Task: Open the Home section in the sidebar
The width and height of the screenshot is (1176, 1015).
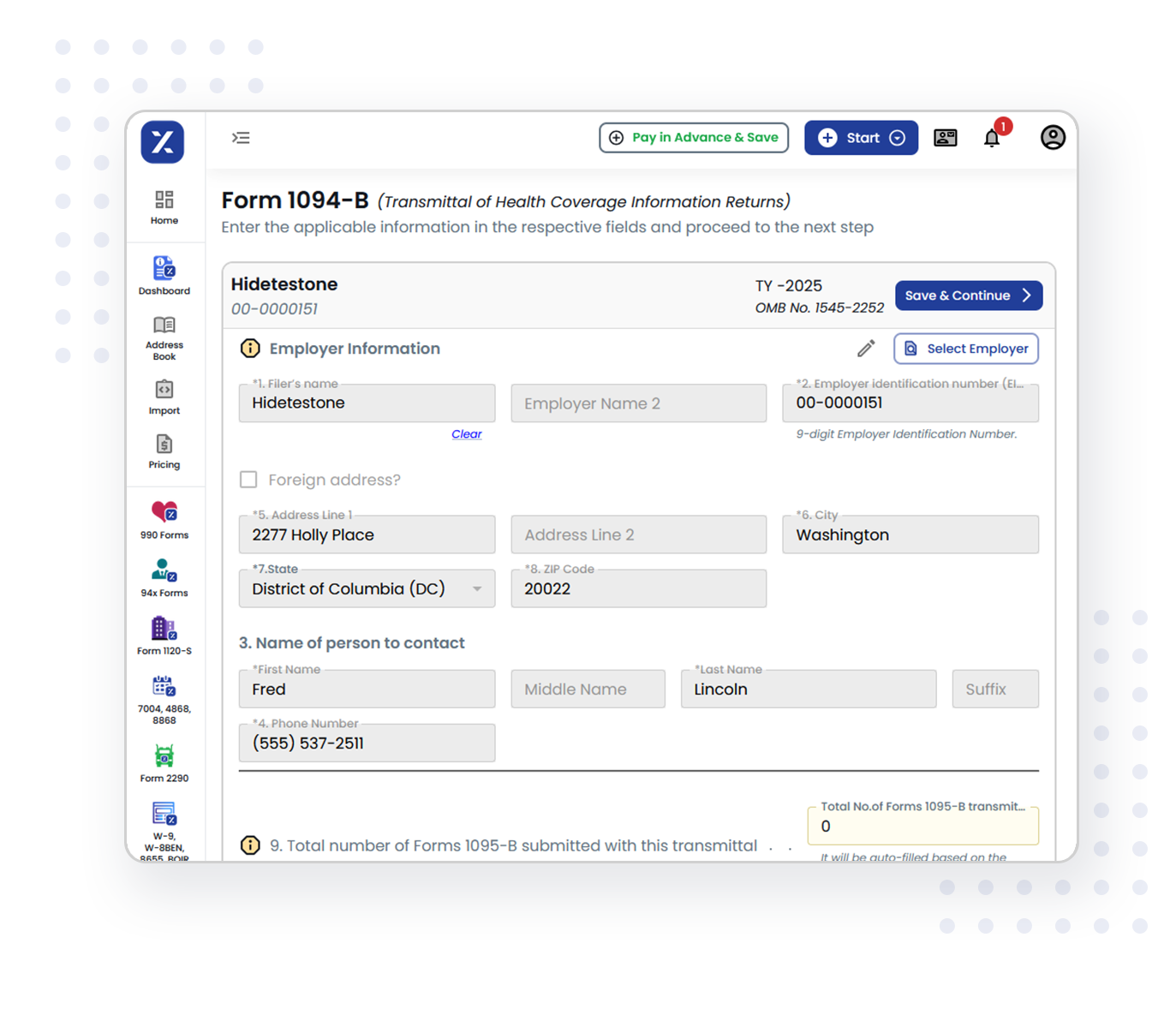Action: point(164,208)
